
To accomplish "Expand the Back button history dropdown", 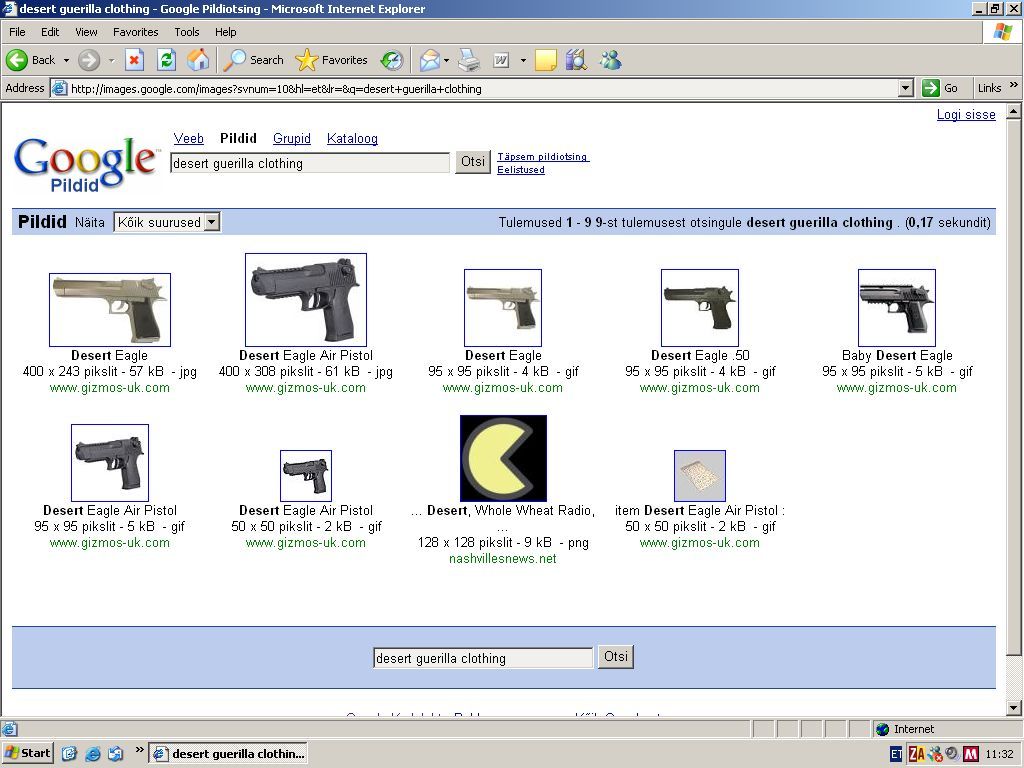I will (x=66, y=60).
